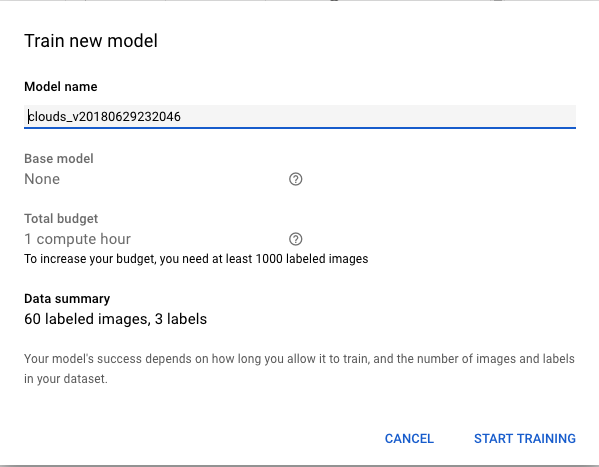Click the "in your dataset." text line
Screen dimensions: 599x467
pyautogui.click(x=66, y=379)
